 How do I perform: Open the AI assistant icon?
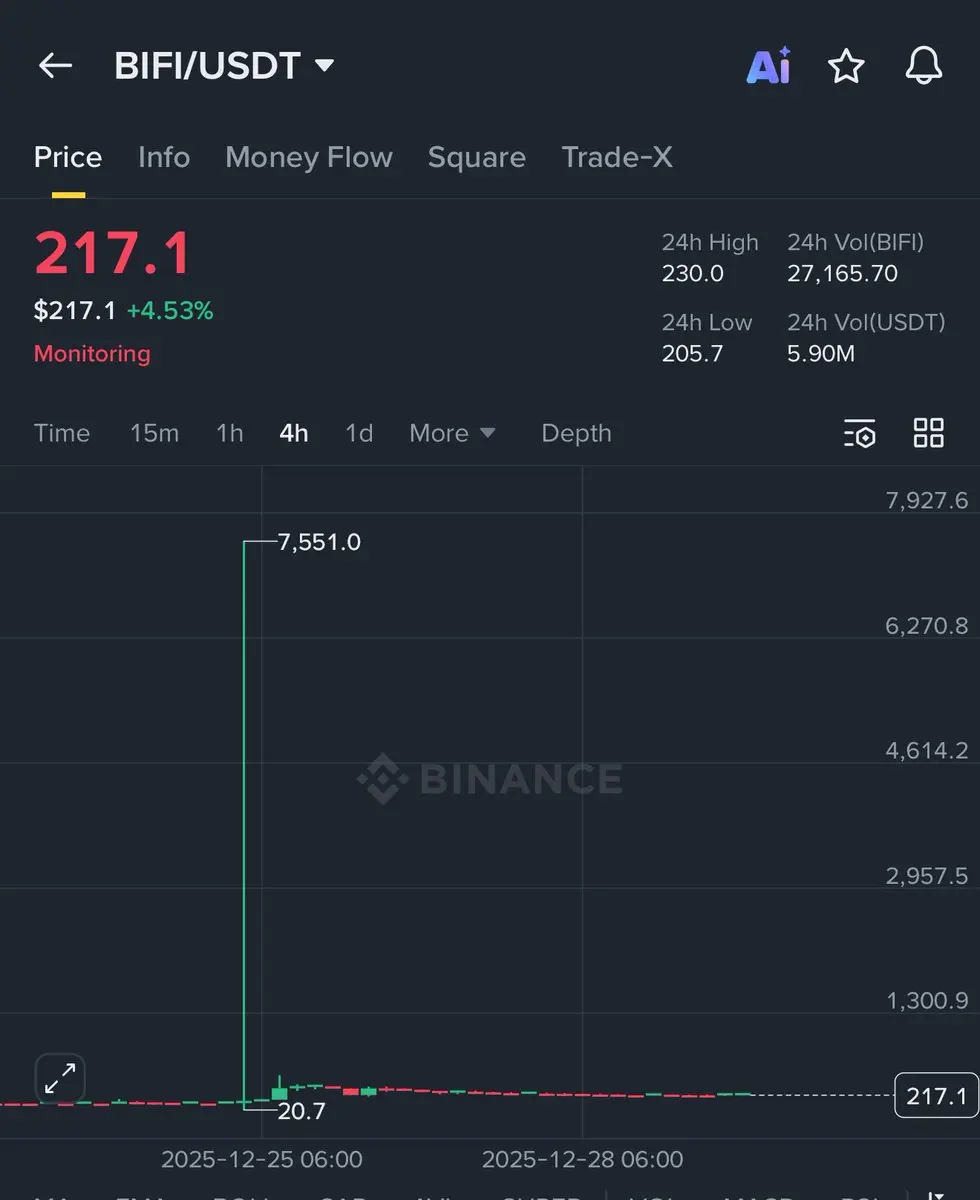tap(768, 66)
